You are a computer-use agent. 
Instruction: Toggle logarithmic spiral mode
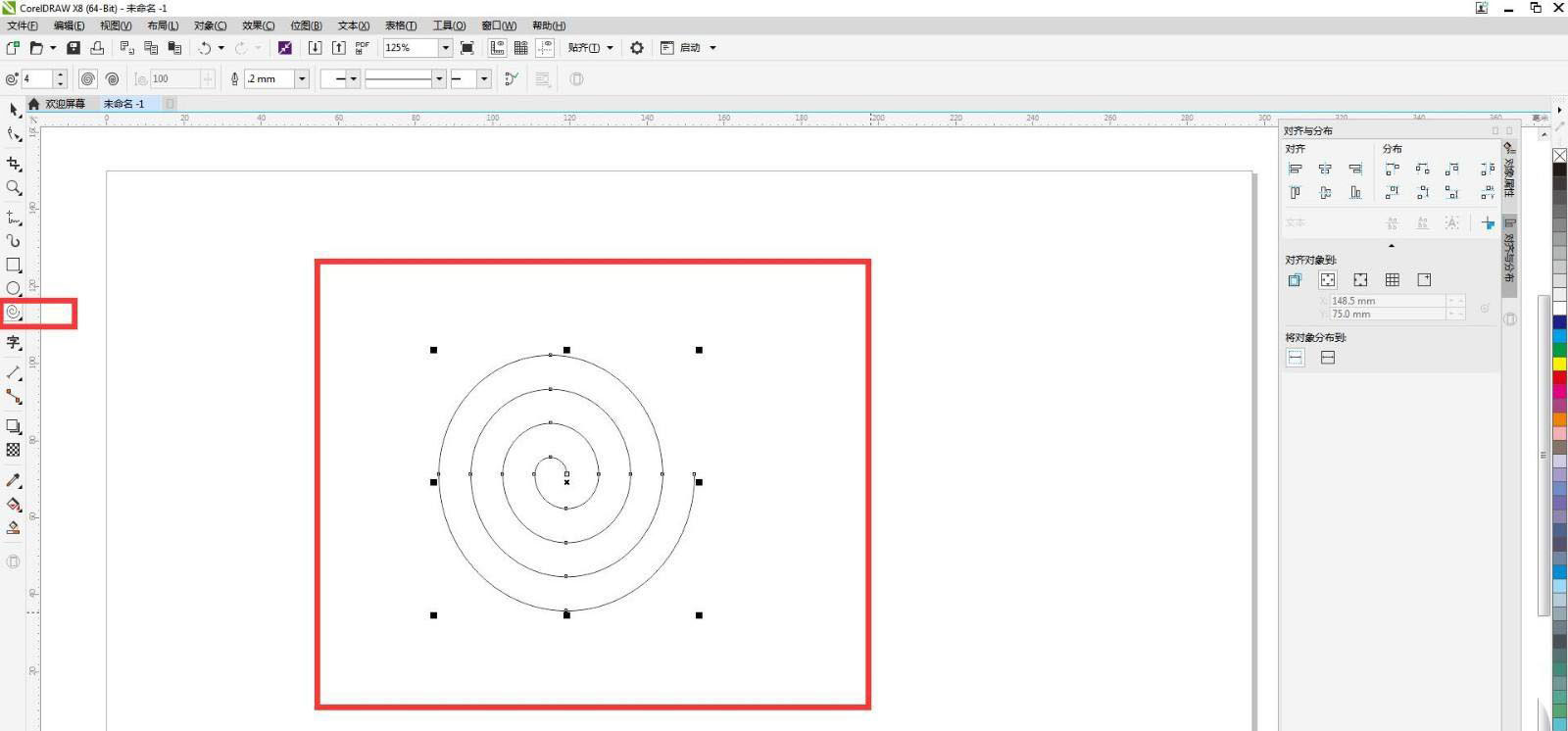tap(113, 78)
